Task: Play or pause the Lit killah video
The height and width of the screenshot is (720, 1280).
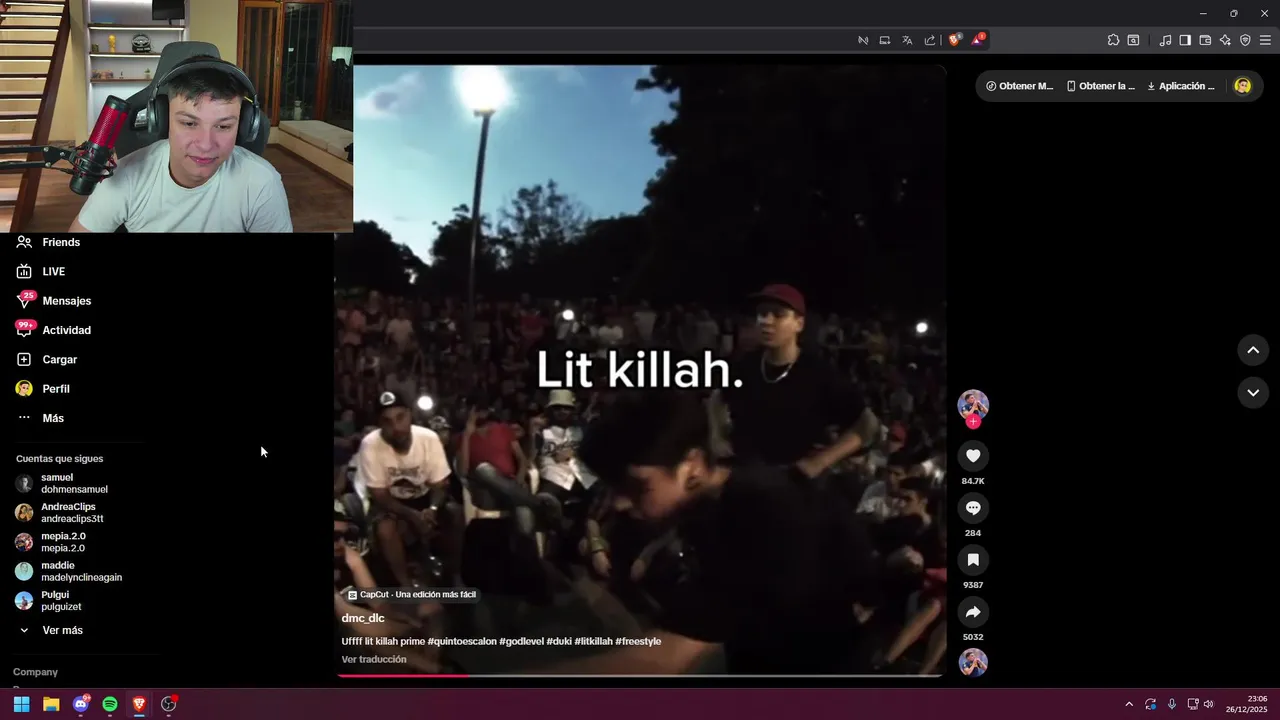Action: tap(640, 370)
